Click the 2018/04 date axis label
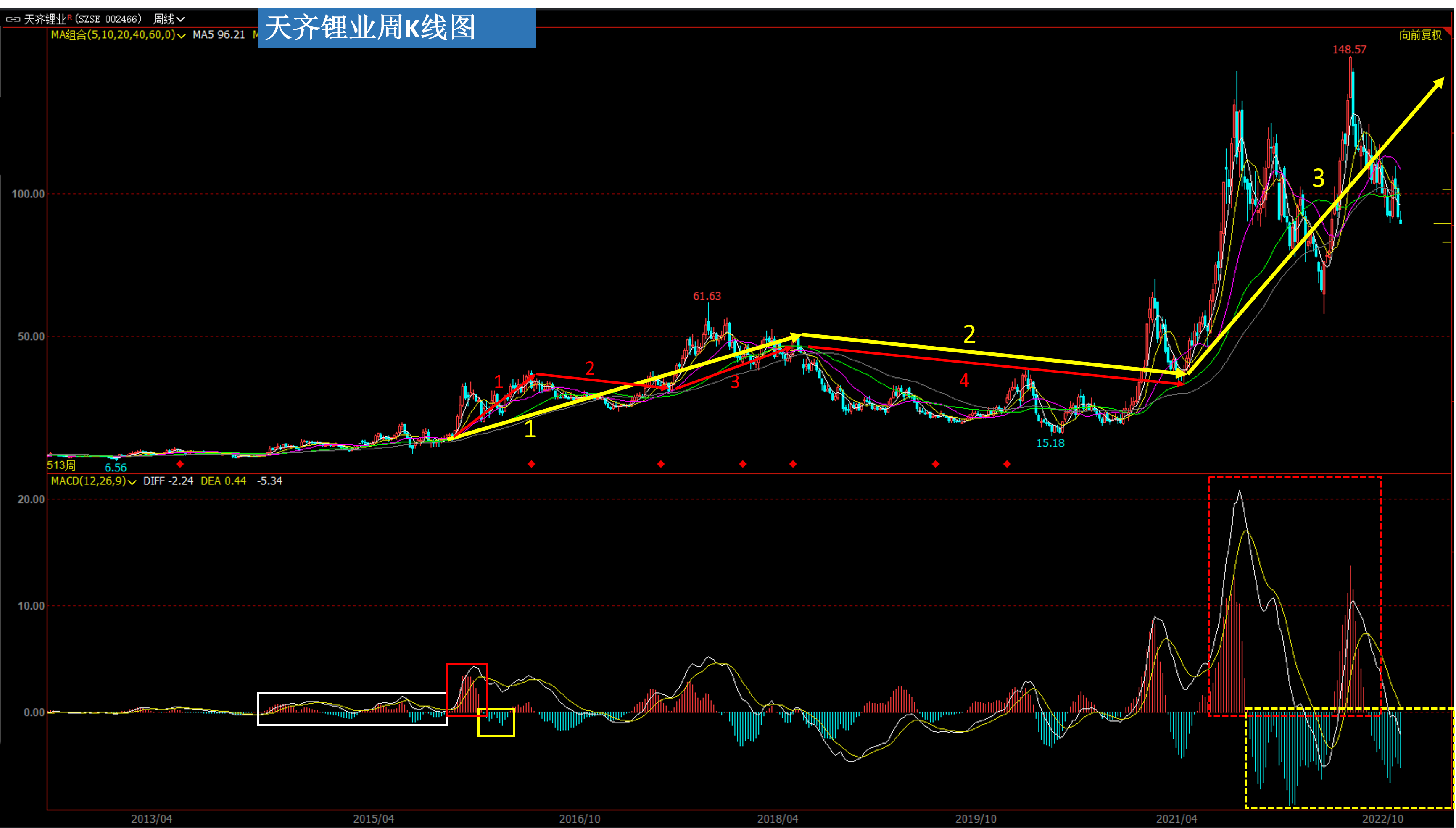 point(777,819)
